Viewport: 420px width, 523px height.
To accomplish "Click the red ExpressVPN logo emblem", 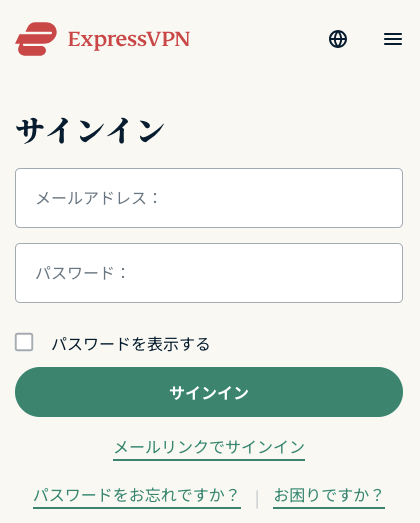I will pos(36,39).
